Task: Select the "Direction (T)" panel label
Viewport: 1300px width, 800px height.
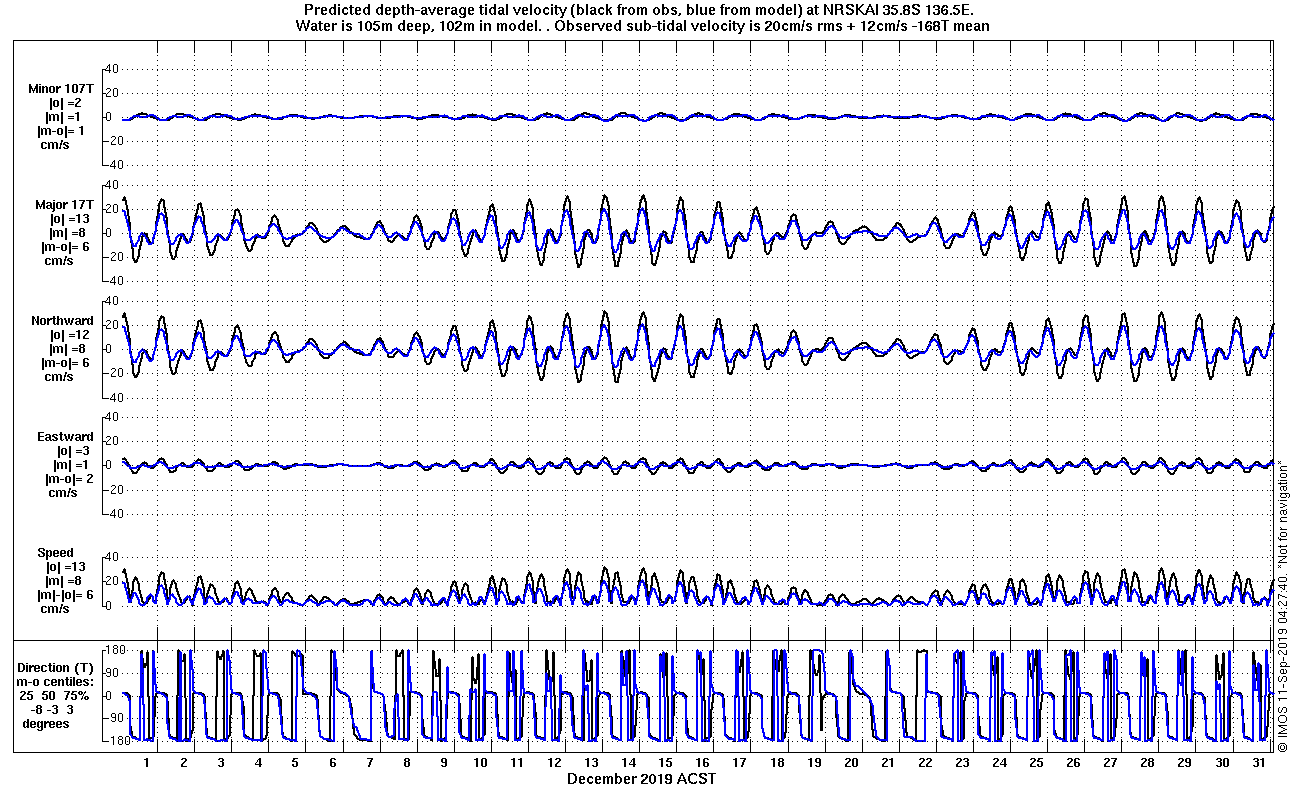Action: [x=57, y=667]
